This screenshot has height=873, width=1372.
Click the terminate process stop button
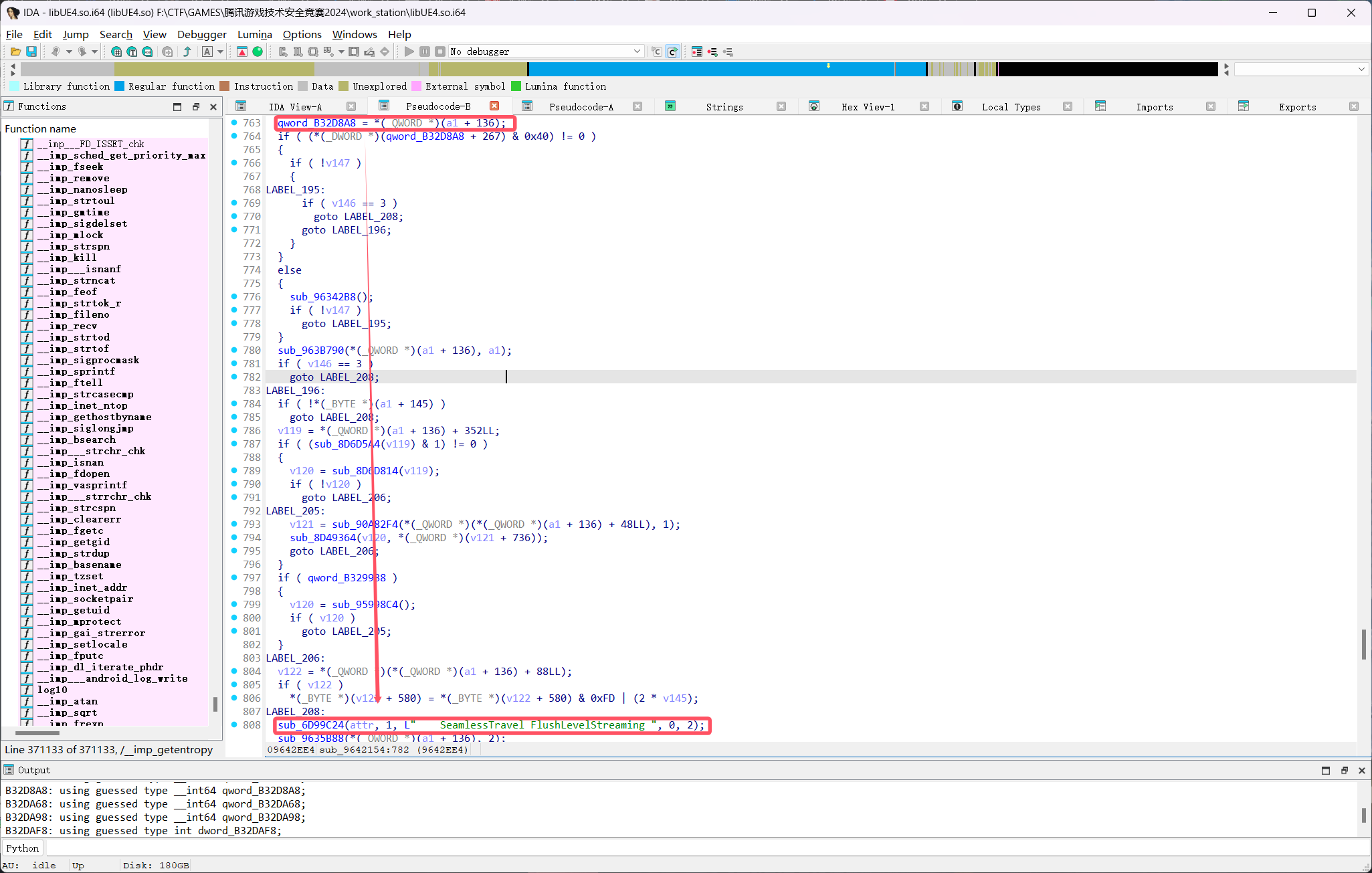coord(440,52)
